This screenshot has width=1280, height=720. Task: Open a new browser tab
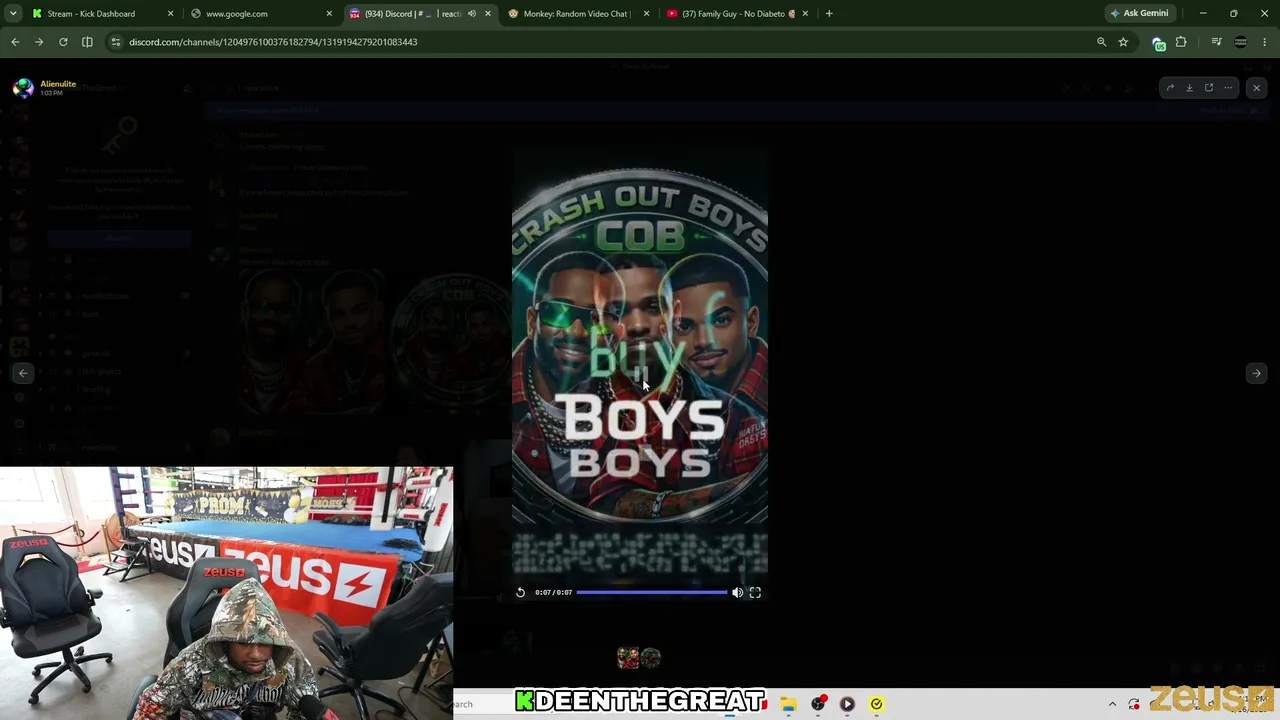829,14
